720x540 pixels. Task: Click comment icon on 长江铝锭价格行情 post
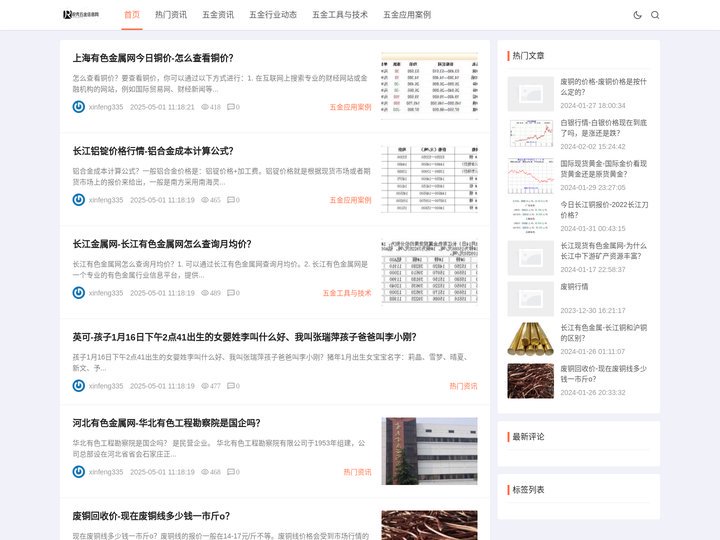click(x=231, y=200)
